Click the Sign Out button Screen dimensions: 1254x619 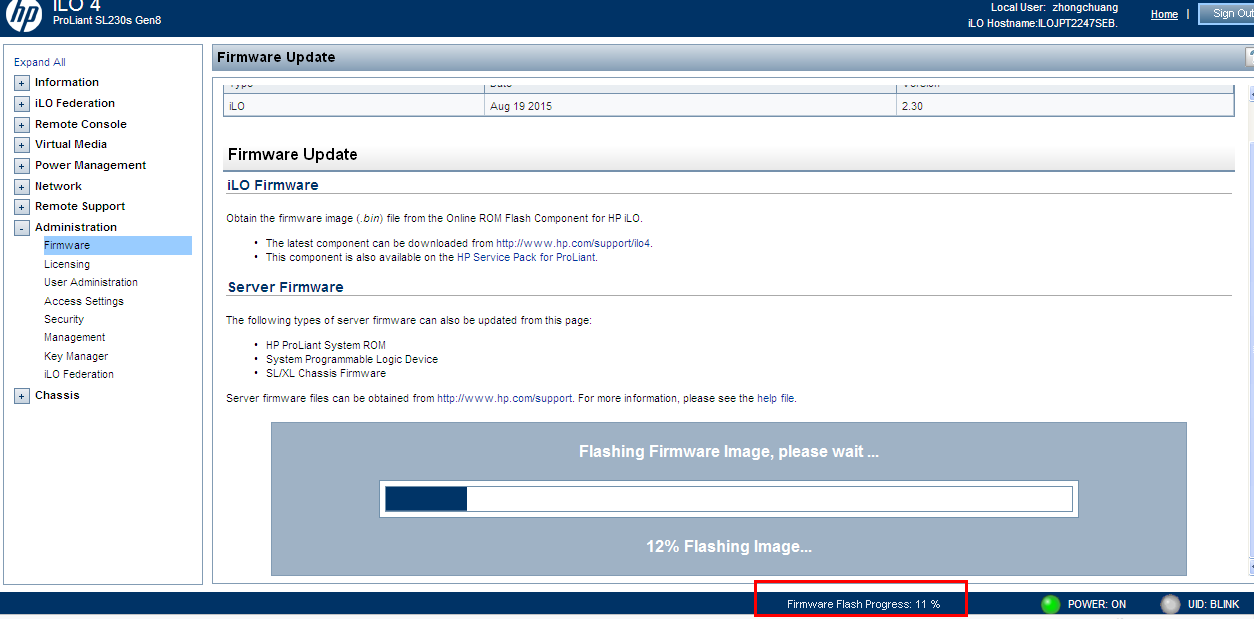tap(1228, 13)
